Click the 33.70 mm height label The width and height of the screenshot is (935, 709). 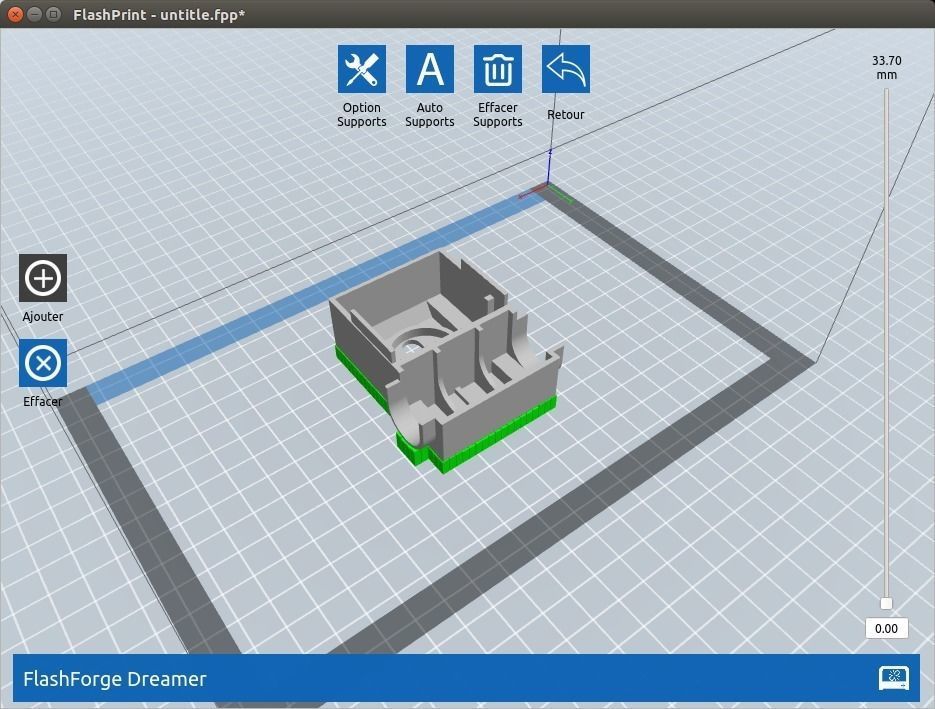point(886,67)
